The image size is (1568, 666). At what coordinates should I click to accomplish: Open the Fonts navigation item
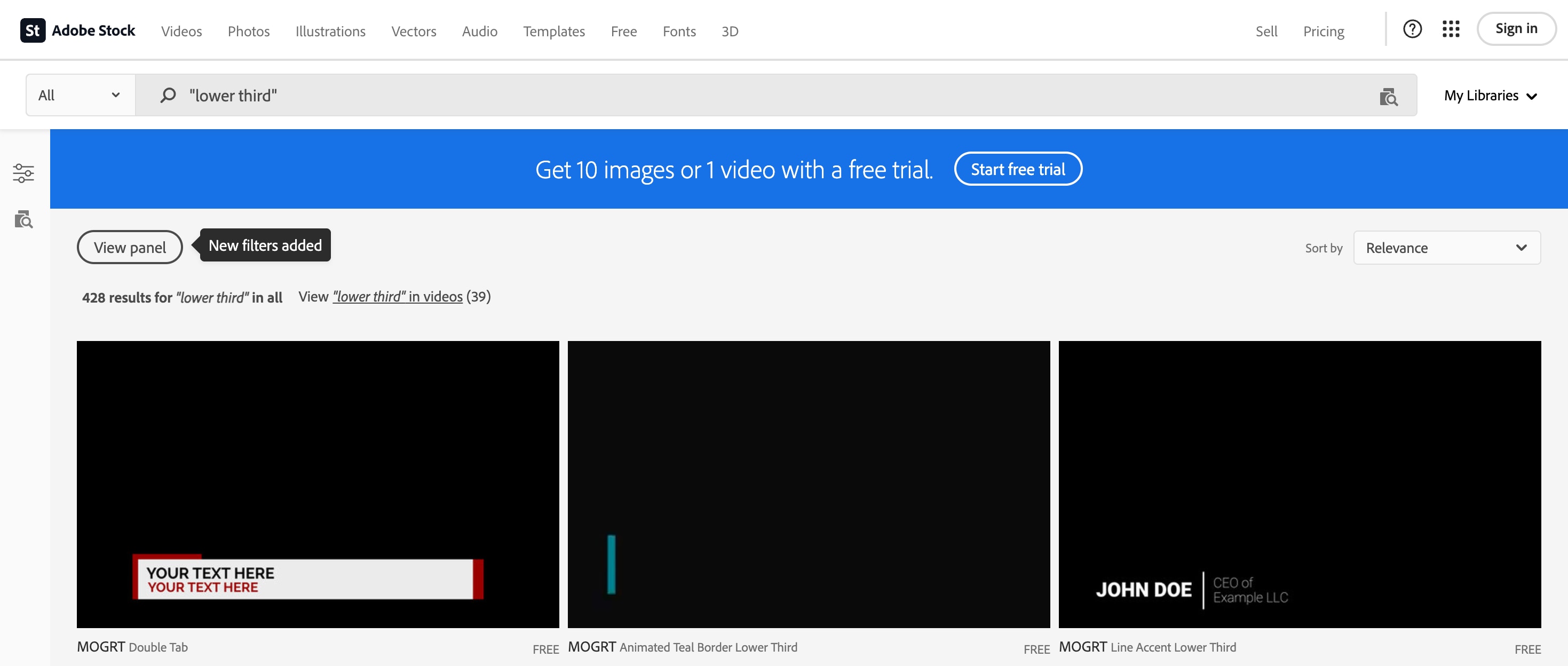[x=679, y=31]
